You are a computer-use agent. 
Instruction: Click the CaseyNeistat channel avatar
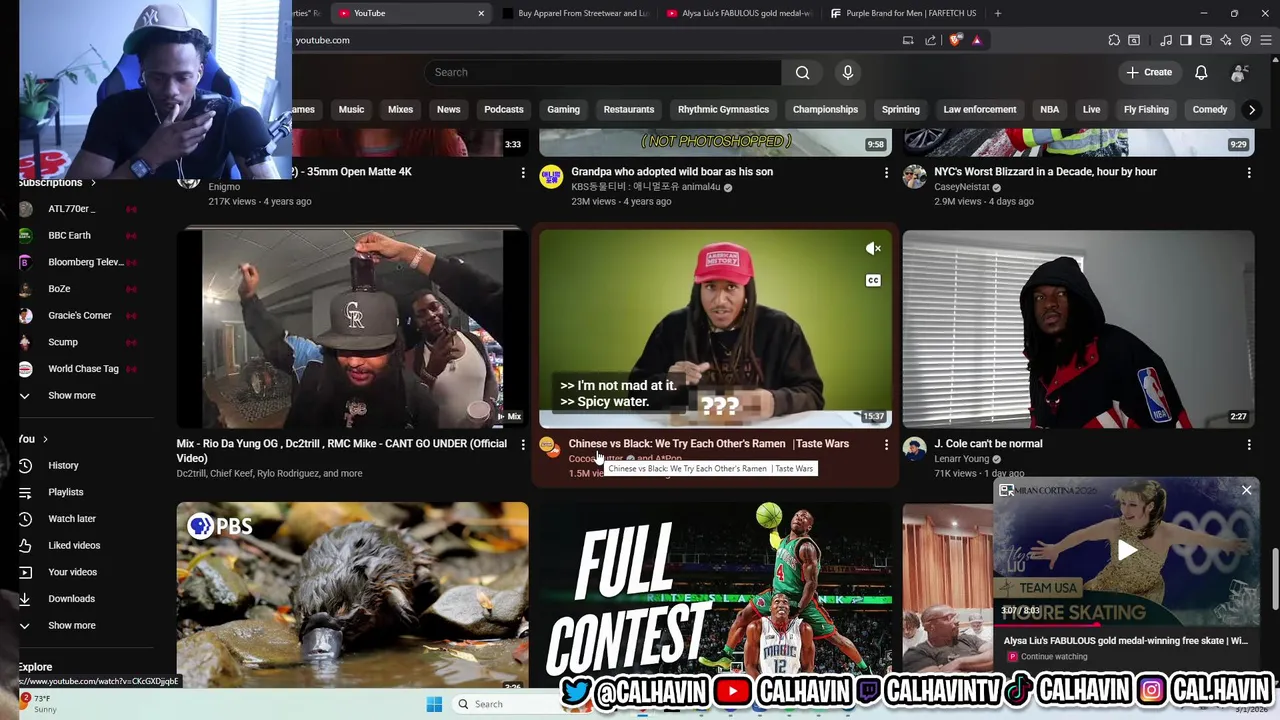point(914,178)
